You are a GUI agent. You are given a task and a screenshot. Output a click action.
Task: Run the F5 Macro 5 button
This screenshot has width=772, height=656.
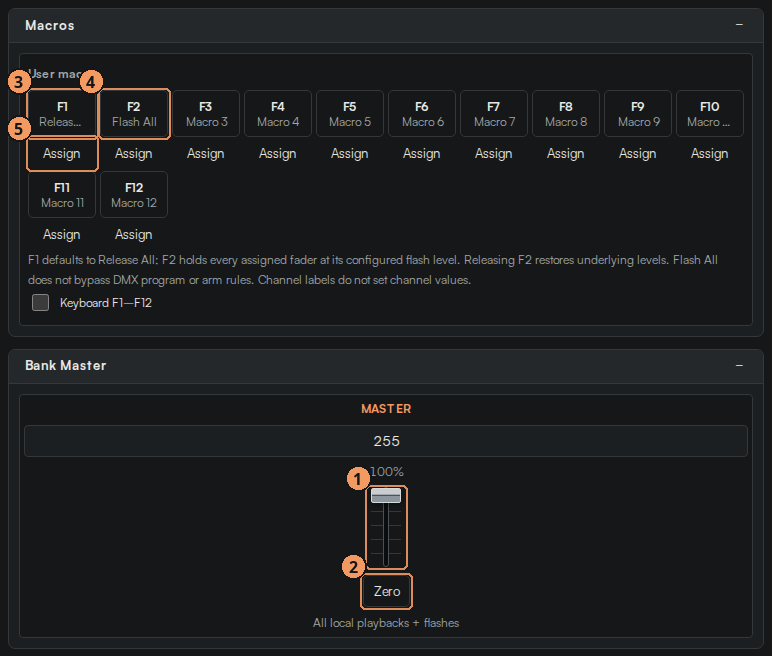pyautogui.click(x=350, y=114)
